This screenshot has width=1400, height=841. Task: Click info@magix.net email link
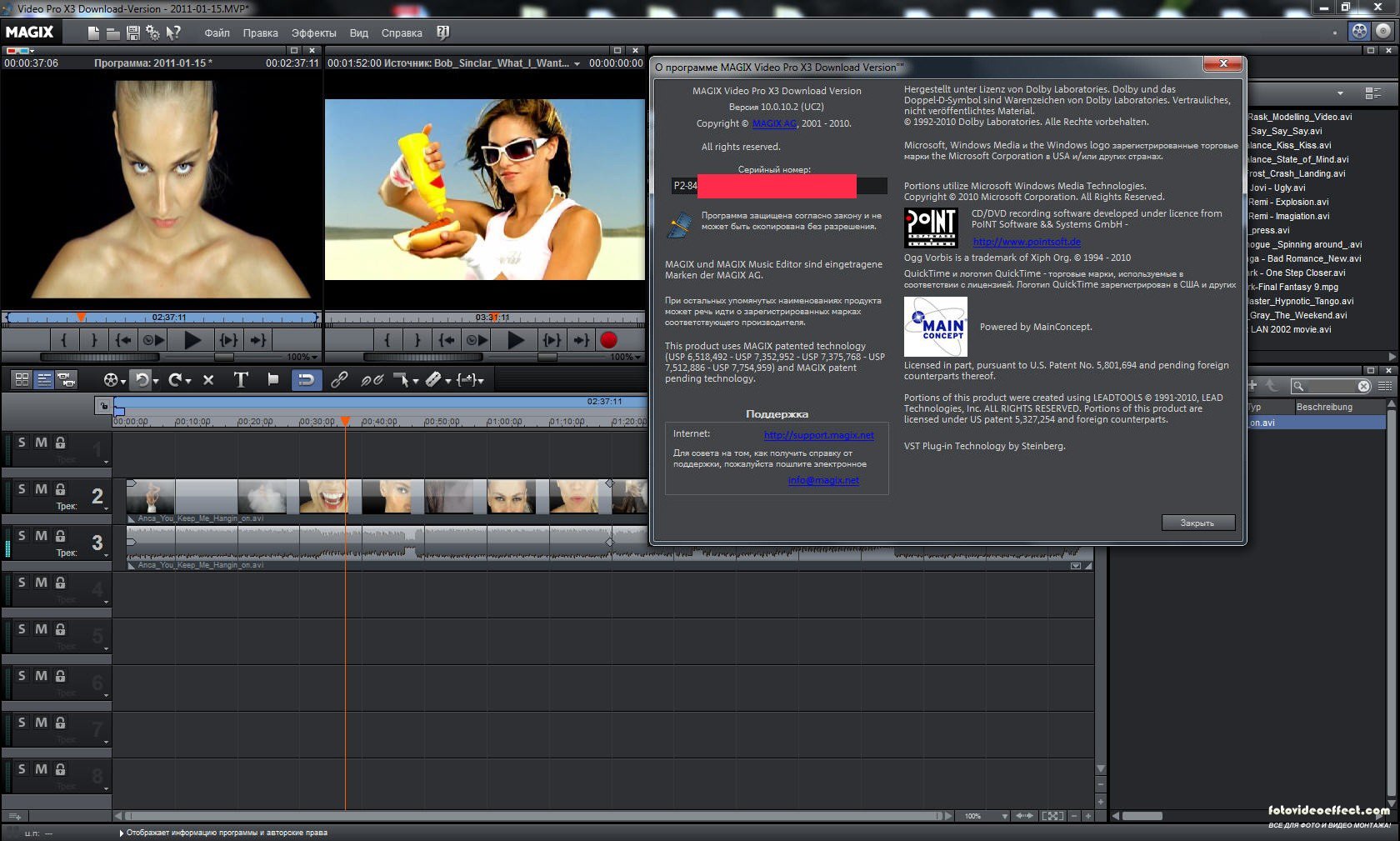coord(823,480)
